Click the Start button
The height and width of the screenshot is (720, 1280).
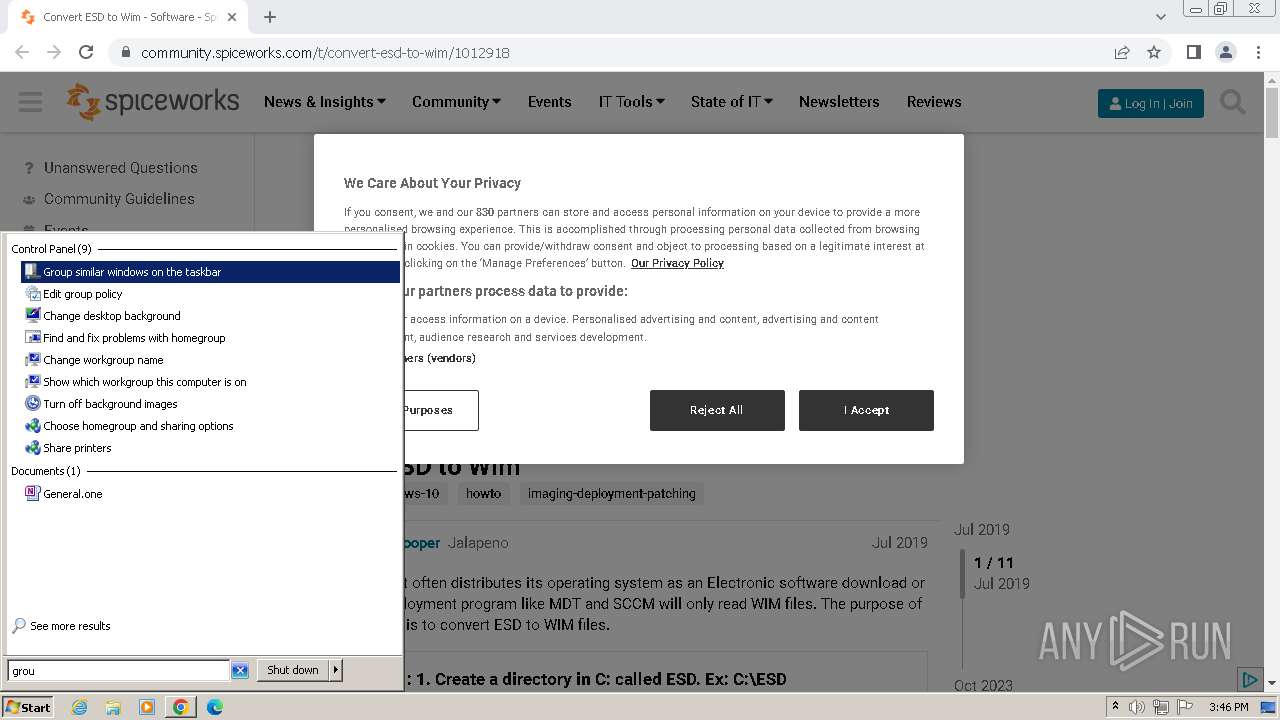point(28,707)
